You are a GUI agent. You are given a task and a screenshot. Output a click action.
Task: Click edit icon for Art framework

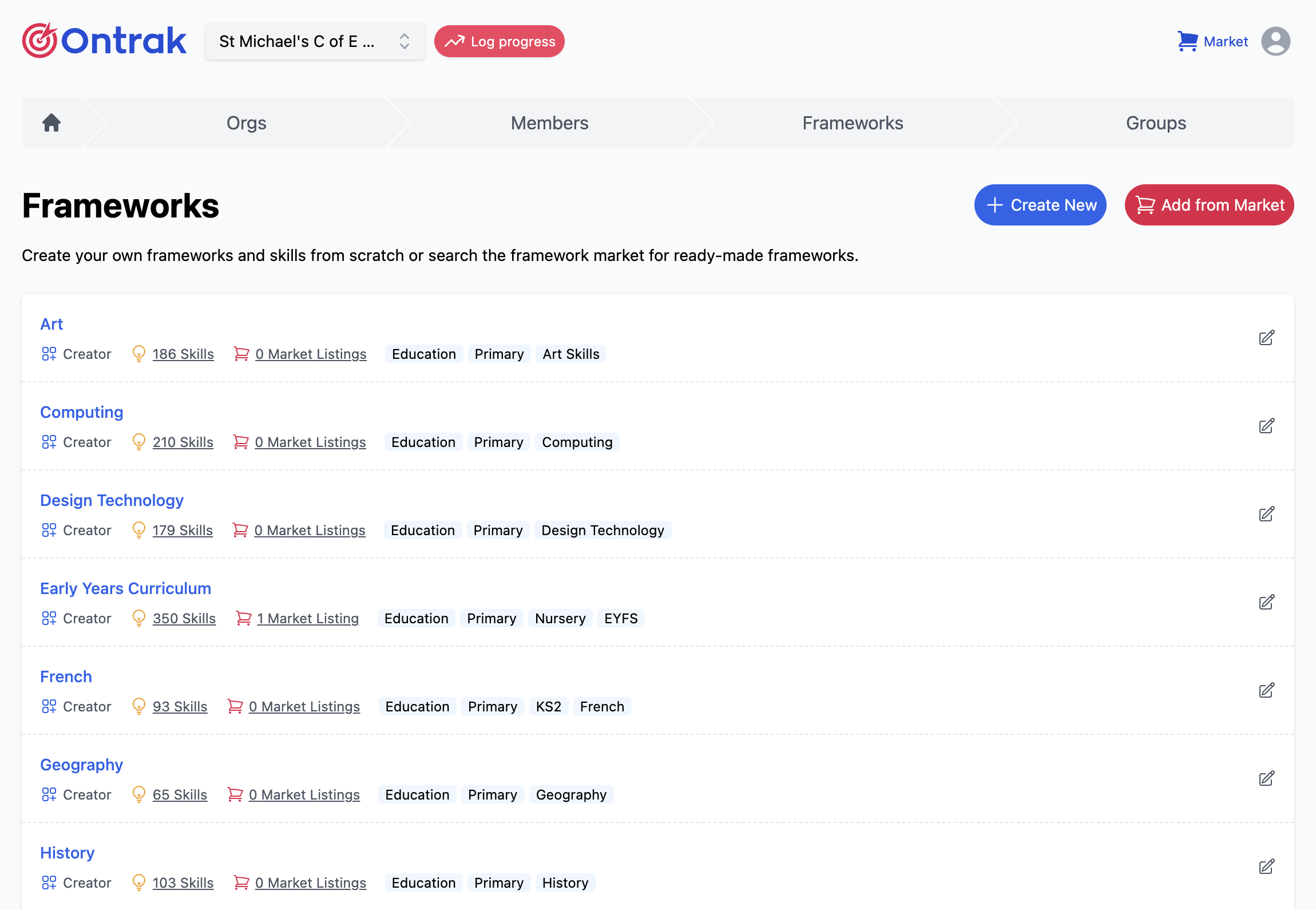[1266, 338]
